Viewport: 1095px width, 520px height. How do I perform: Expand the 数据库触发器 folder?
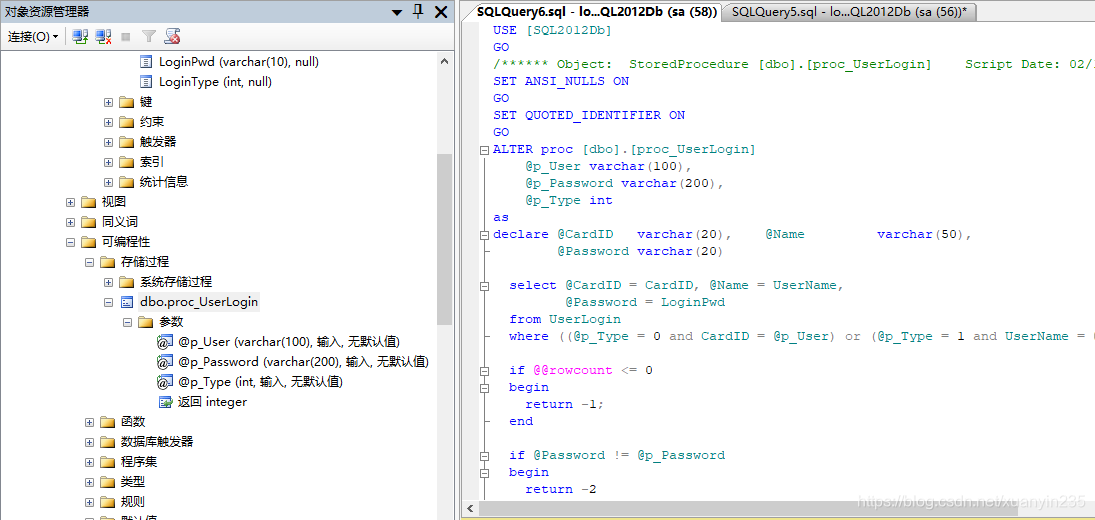click(89, 443)
